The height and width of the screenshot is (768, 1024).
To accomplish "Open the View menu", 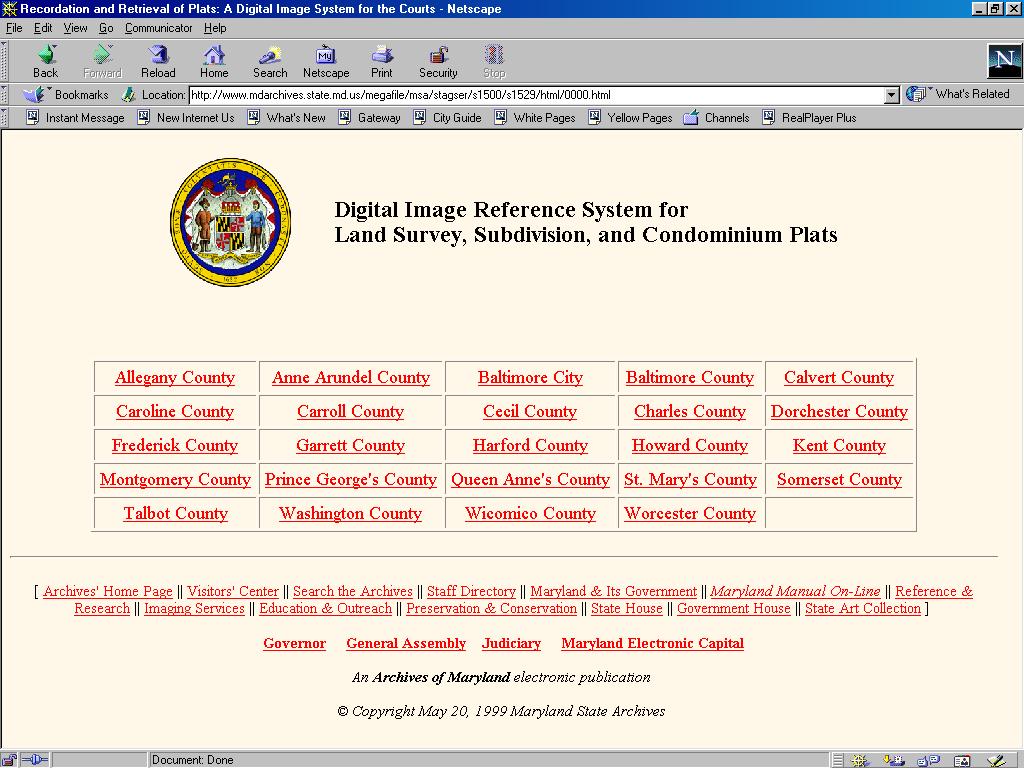I will pyautogui.click(x=75, y=28).
